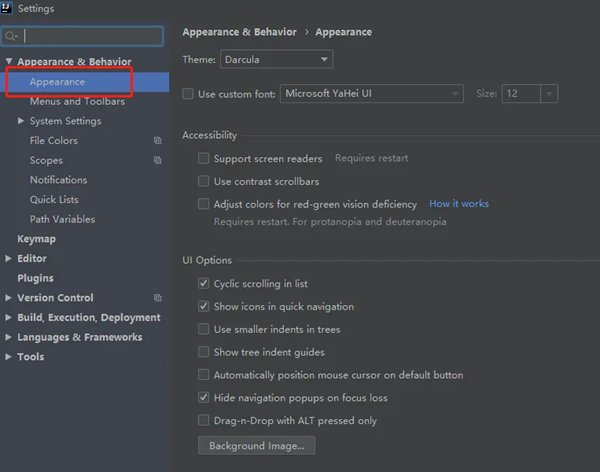Image resolution: width=600 pixels, height=472 pixels.
Task: Click the project-level icon beside Scopes
Action: tap(157, 161)
